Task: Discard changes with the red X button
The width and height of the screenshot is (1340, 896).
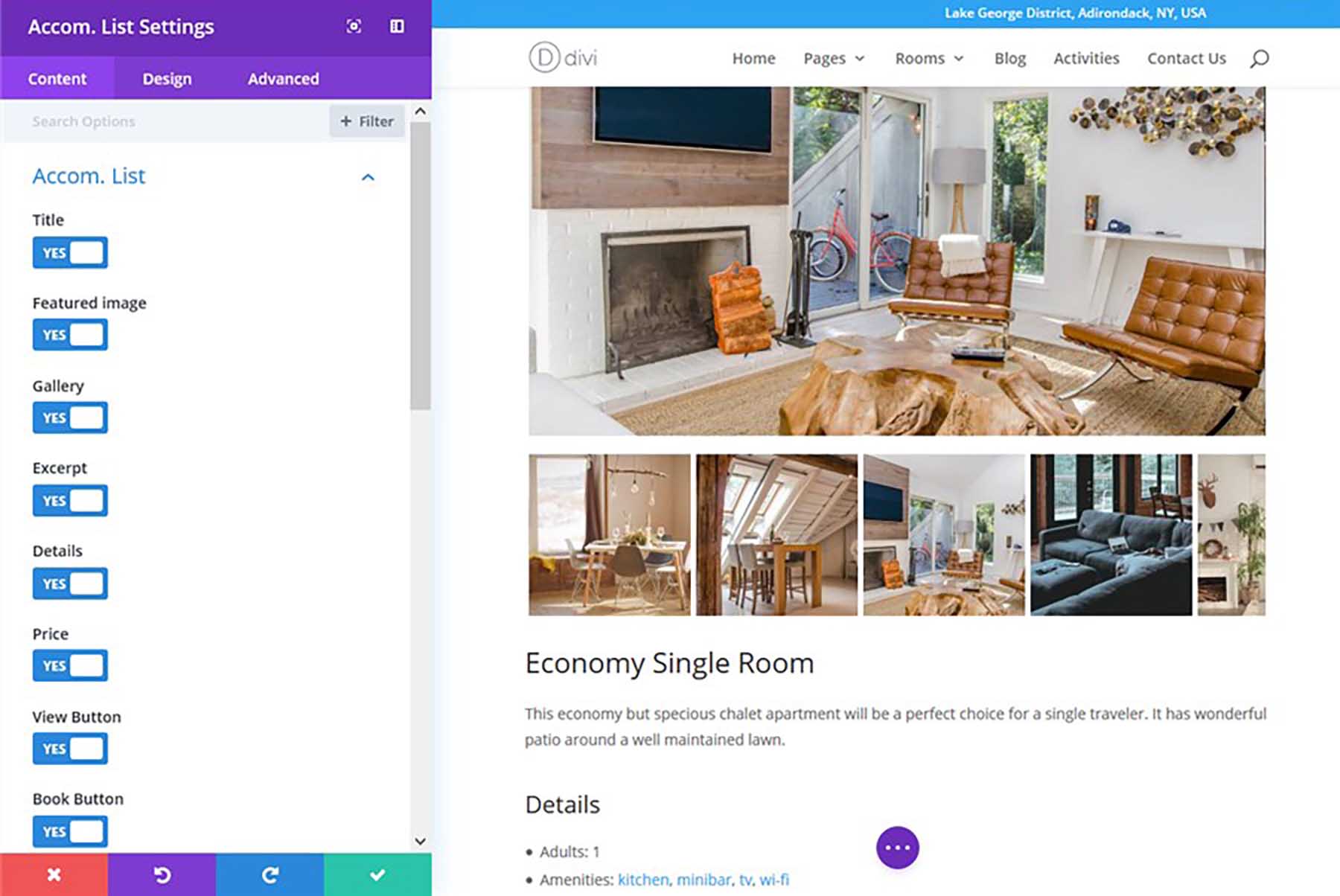Action: 54,876
